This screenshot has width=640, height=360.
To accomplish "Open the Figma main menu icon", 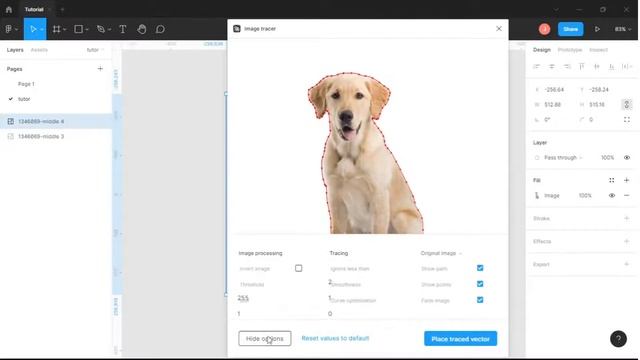I will pos(9,29).
